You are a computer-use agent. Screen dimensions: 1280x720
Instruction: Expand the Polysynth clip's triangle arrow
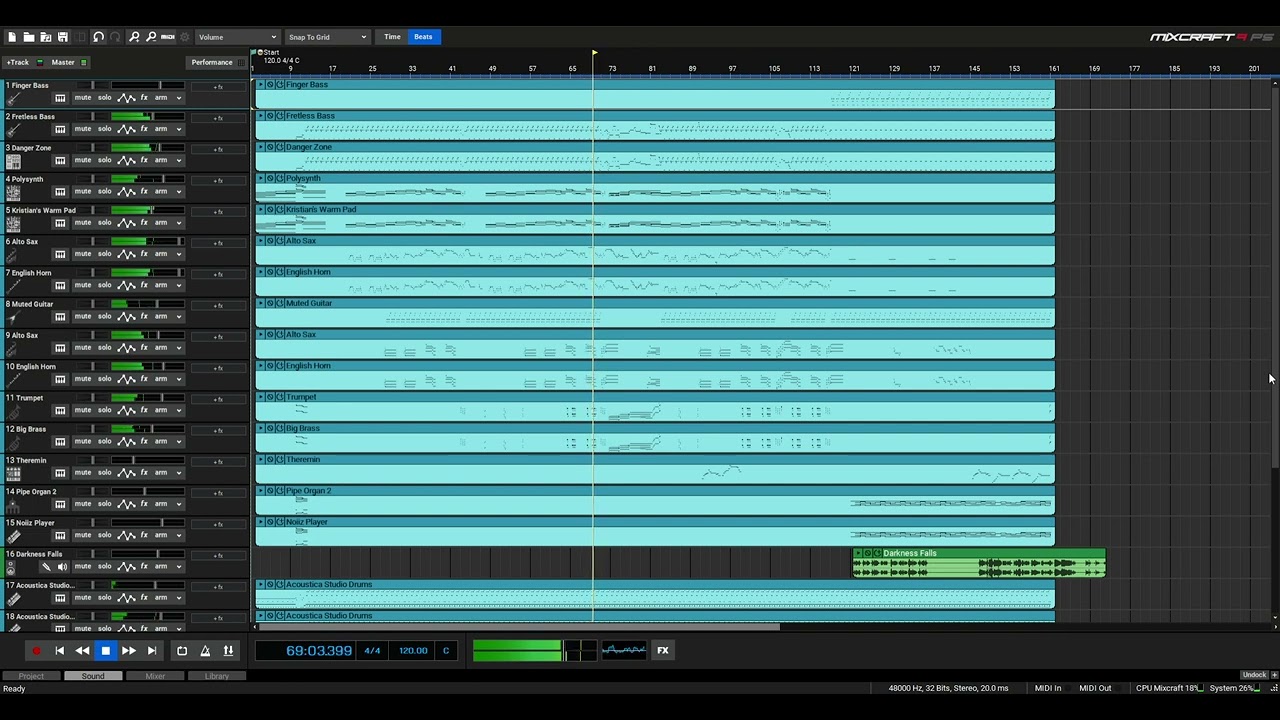[x=261, y=178]
